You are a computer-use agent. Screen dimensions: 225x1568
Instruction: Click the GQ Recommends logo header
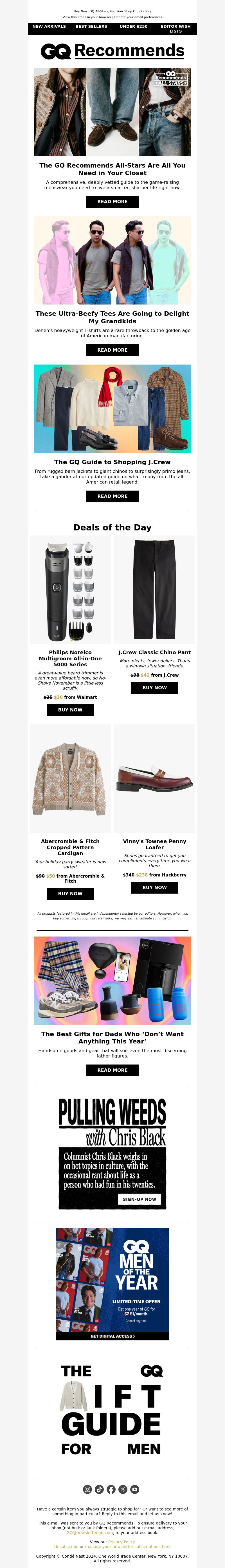click(x=112, y=51)
